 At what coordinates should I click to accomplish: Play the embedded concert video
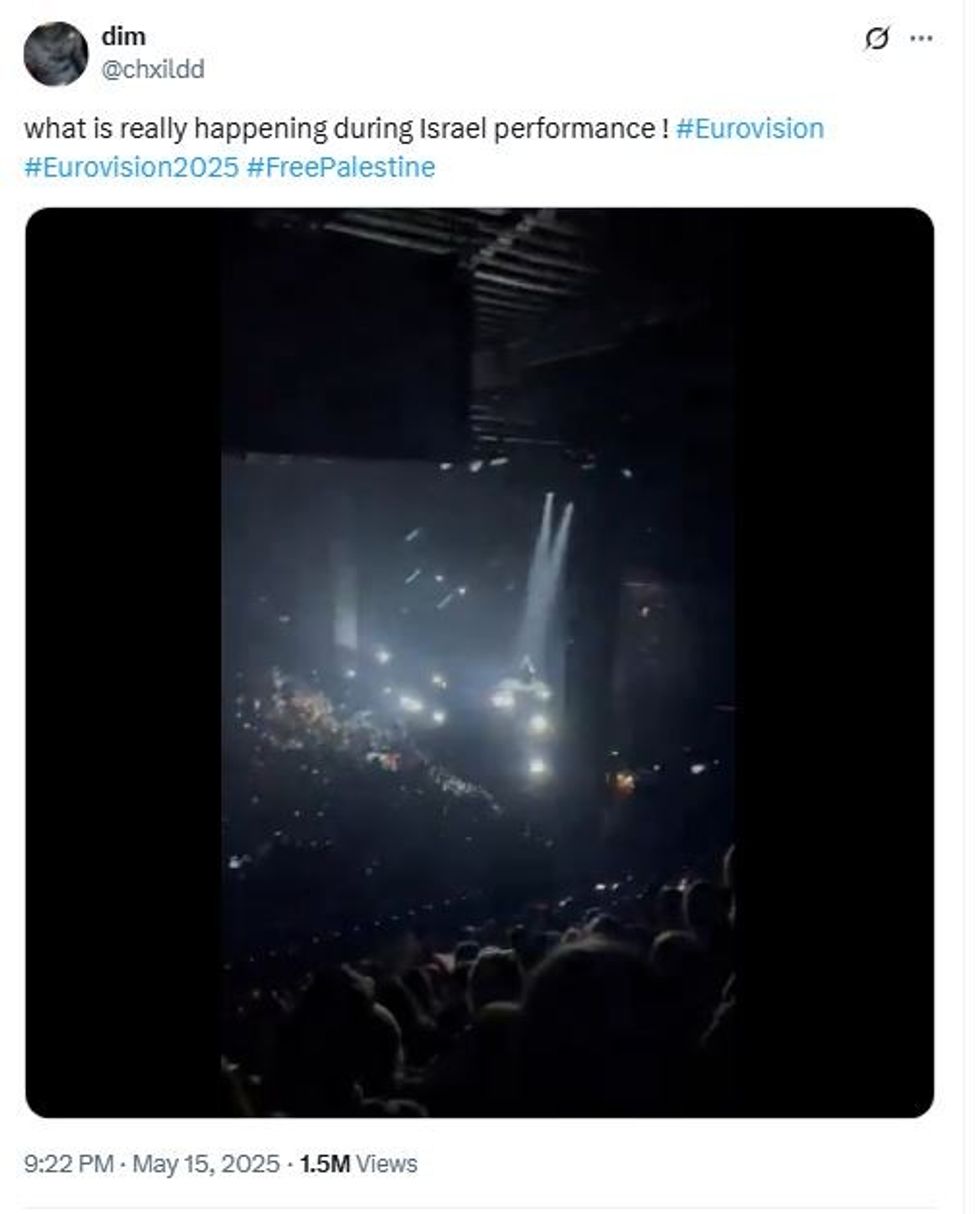click(x=480, y=660)
